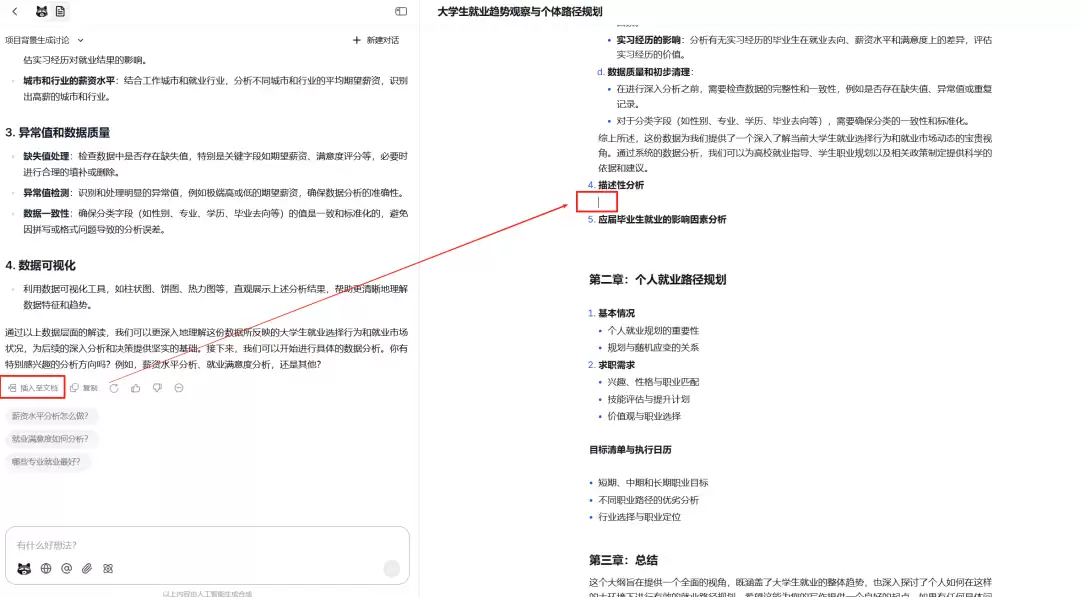Copy the reply with 复制 button

[84, 388]
